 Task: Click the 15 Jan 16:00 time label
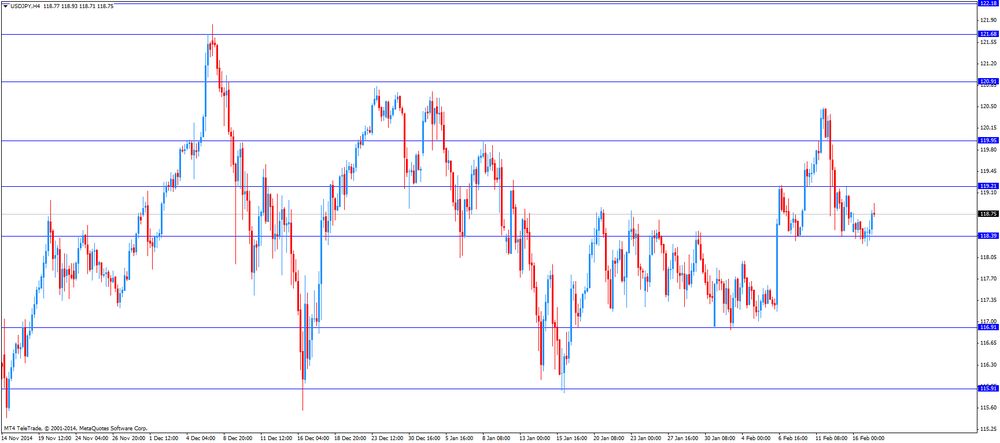[573, 439]
